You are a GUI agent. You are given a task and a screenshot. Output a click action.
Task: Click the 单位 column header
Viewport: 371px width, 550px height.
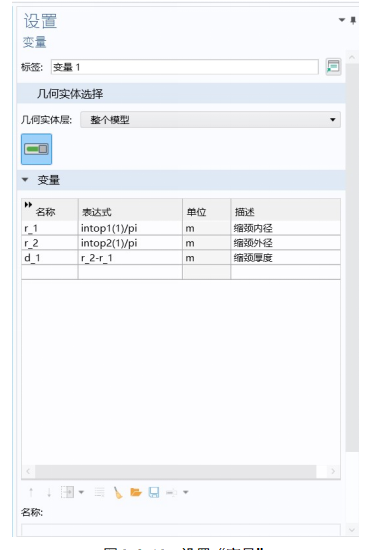(207, 210)
